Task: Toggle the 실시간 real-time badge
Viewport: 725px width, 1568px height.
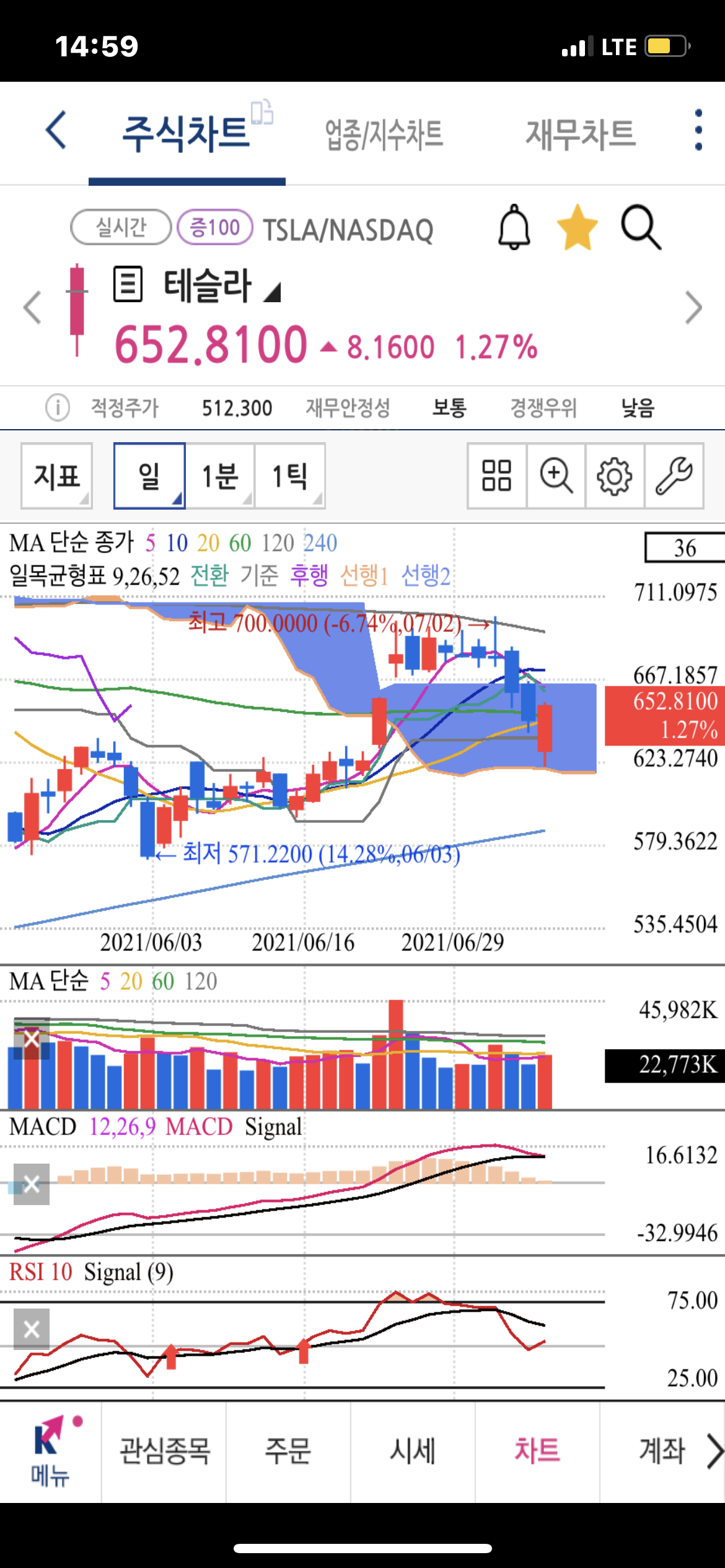Action: (121, 227)
